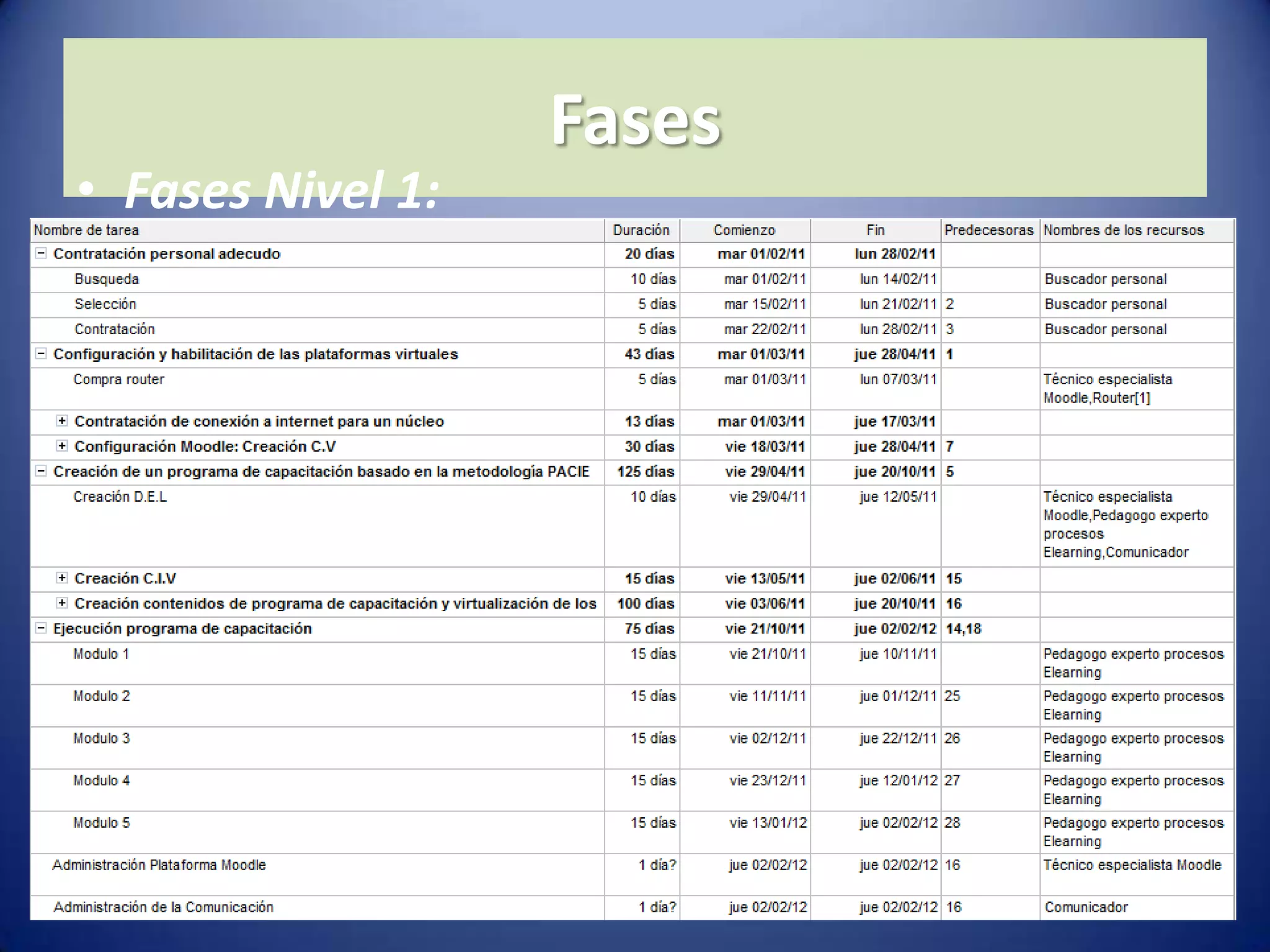Click the 125 días duration cell
Image resolution: width=1270 pixels, height=952 pixels.
(642, 472)
